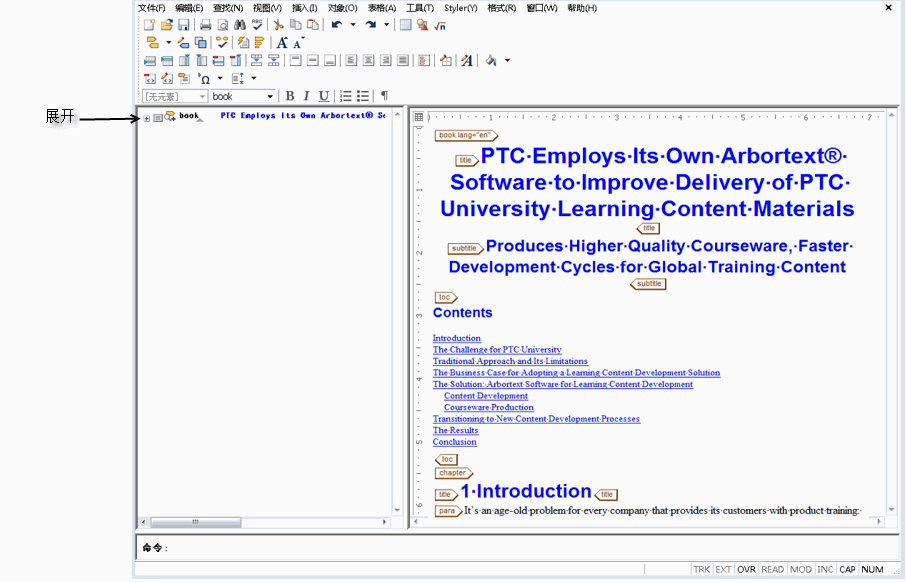The width and height of the screenshot is (906, 583).
Task: Run the ABC spell check icon
Action: pyautogui.click(x=257, y=25)
